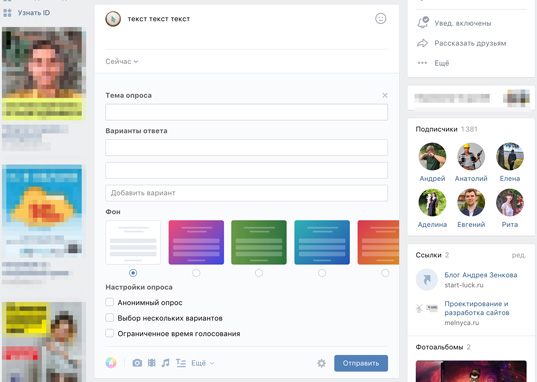
Task: Focus the first Варианты ответа field
Action: point(247,147)
